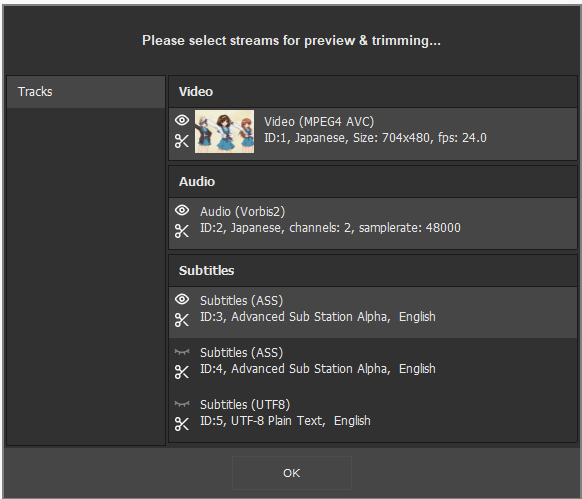Select the Subtitles section header
This screenshot has width=582, height=499.
click(373, 271)
